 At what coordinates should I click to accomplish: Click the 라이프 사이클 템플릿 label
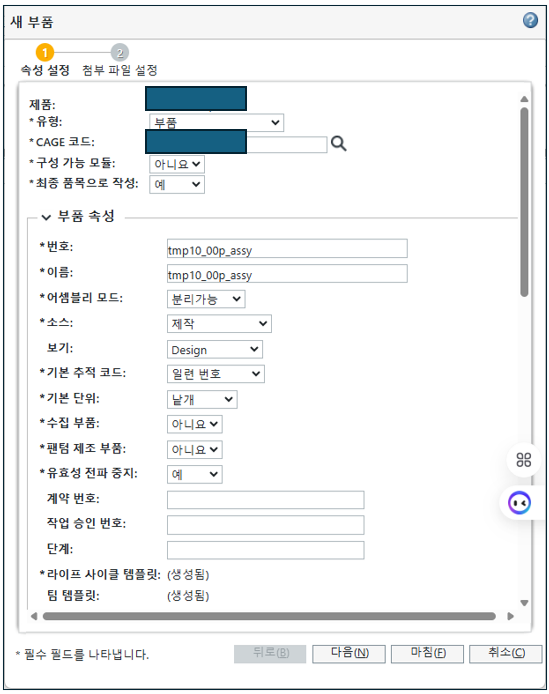pos(104,574)
